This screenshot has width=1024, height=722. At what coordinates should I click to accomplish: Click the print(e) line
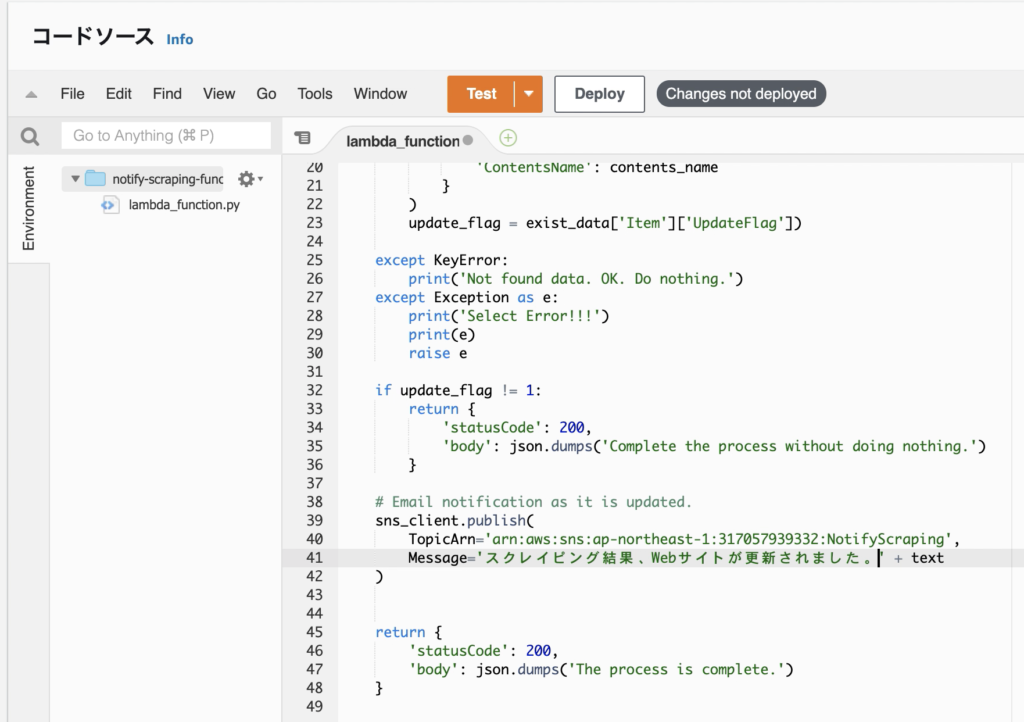point(441,335)
